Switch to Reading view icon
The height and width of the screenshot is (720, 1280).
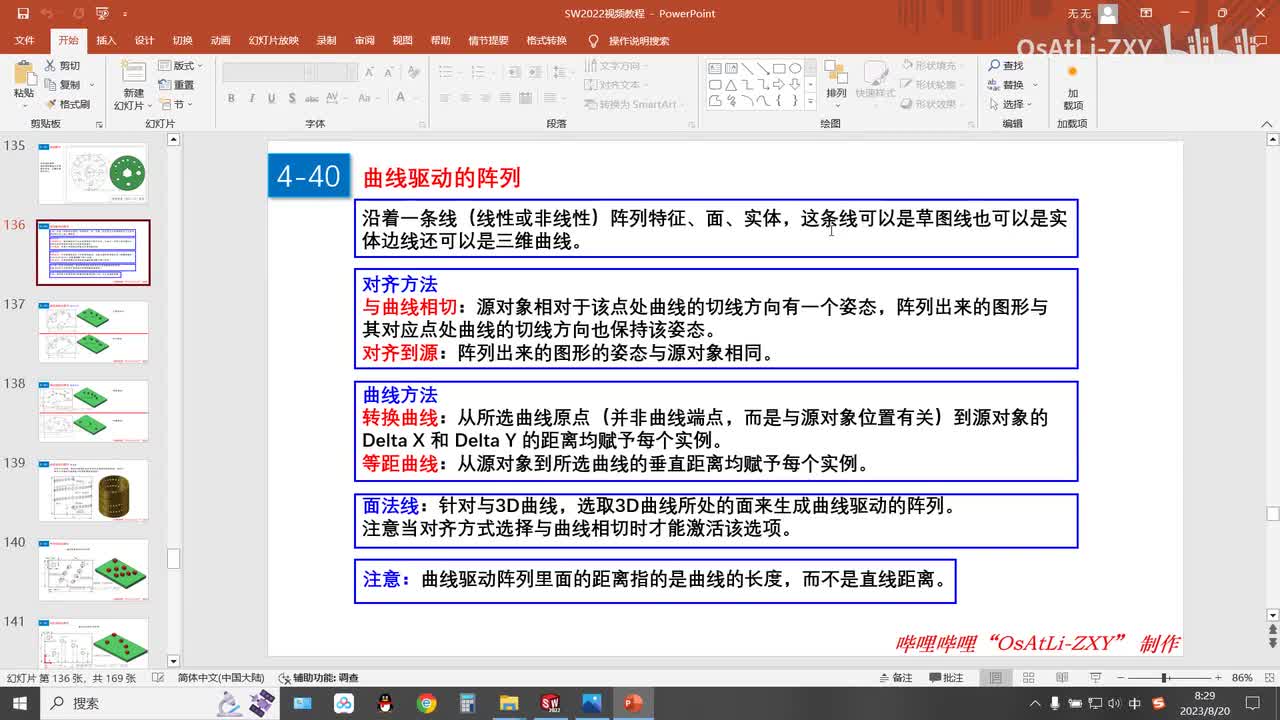pyautogui.click(x=1060, y=678)
